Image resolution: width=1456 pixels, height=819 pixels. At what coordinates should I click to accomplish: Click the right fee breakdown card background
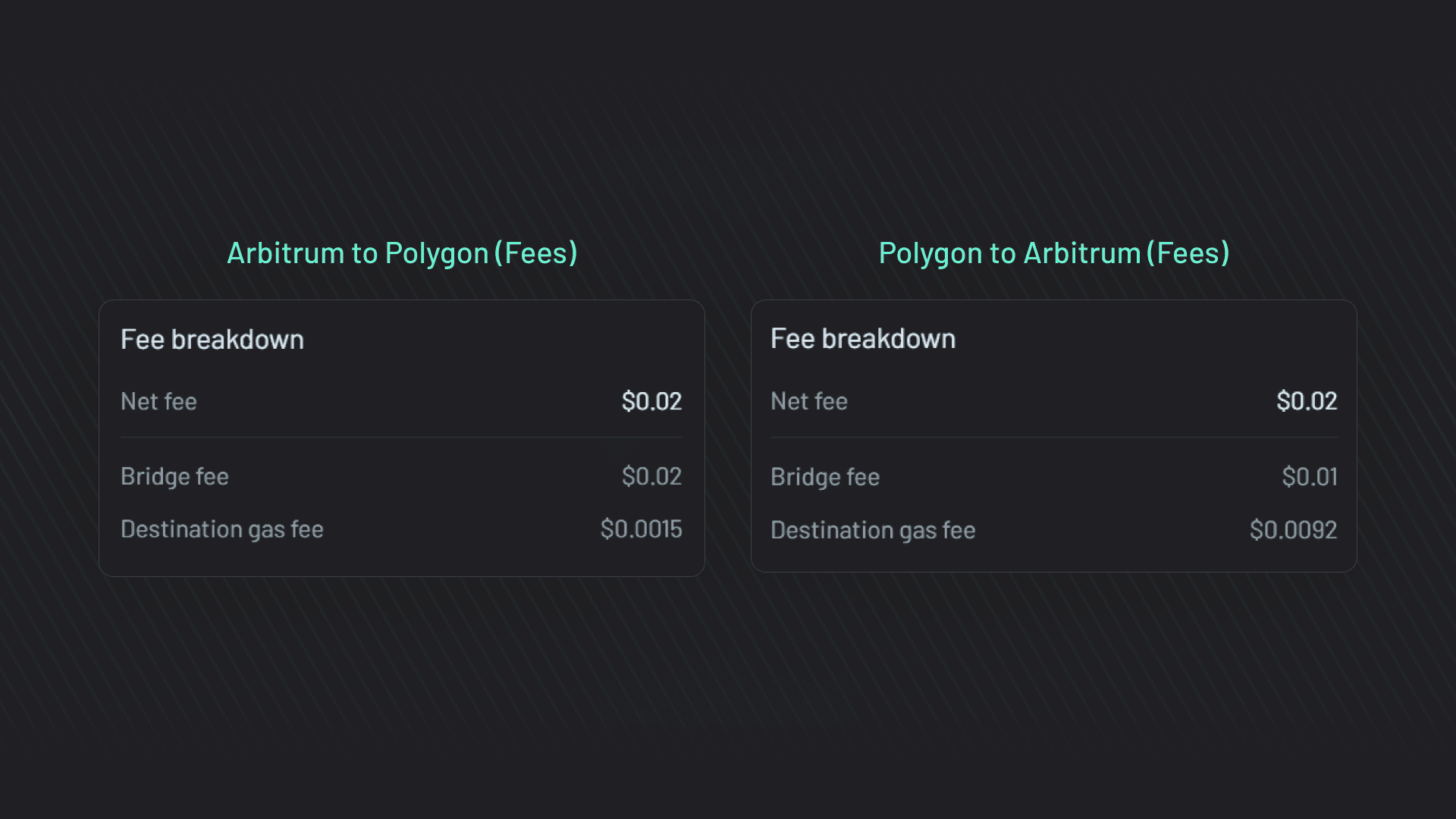click(1054, 561)
